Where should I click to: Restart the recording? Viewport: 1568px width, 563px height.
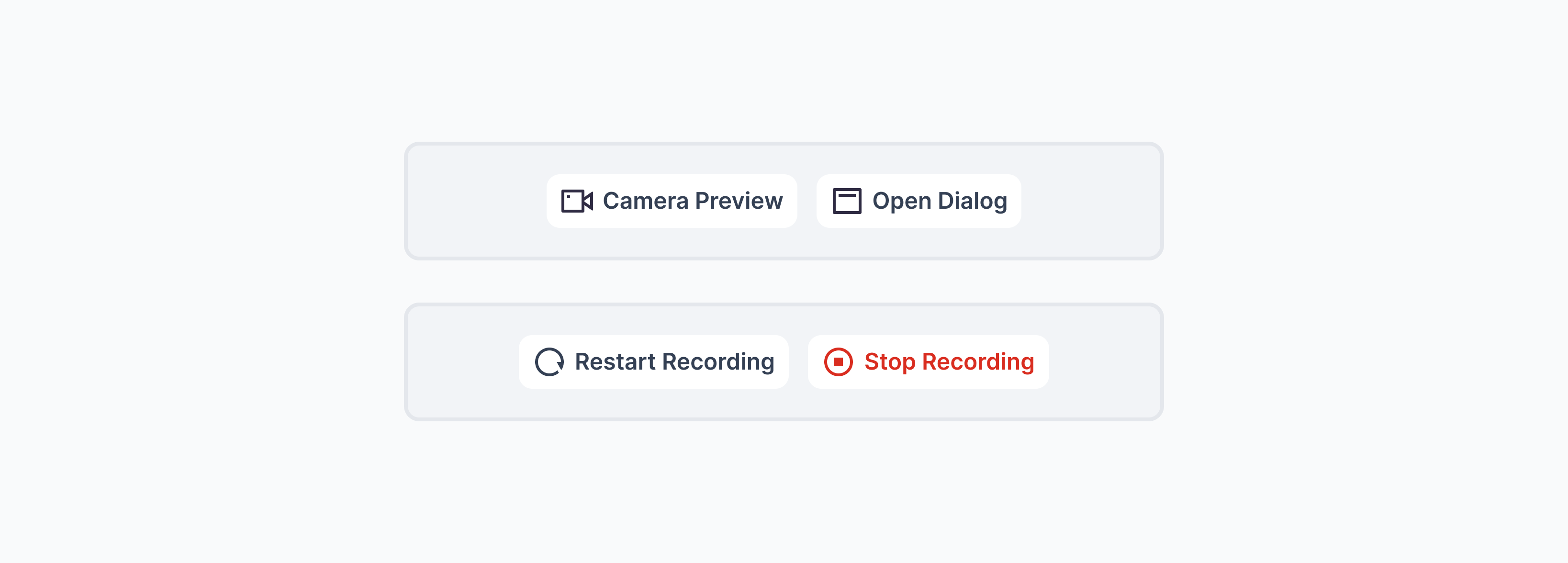[653, 361]
